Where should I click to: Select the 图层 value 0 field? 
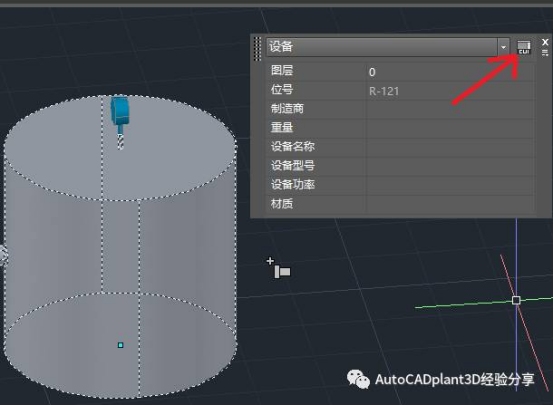(450, 72)
